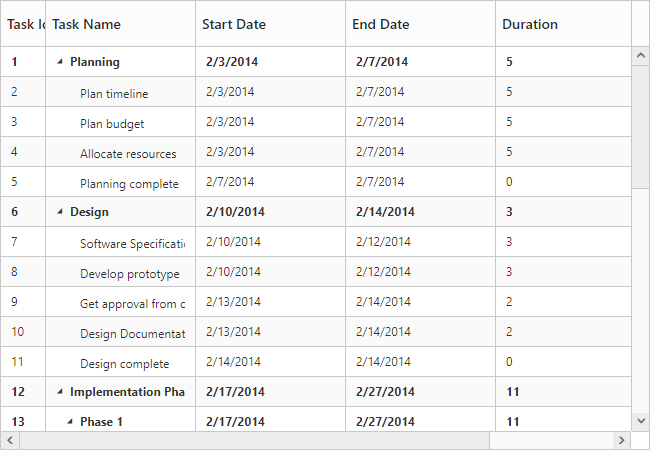
Task: Collapse the Design task group
Action: [60, 212]
